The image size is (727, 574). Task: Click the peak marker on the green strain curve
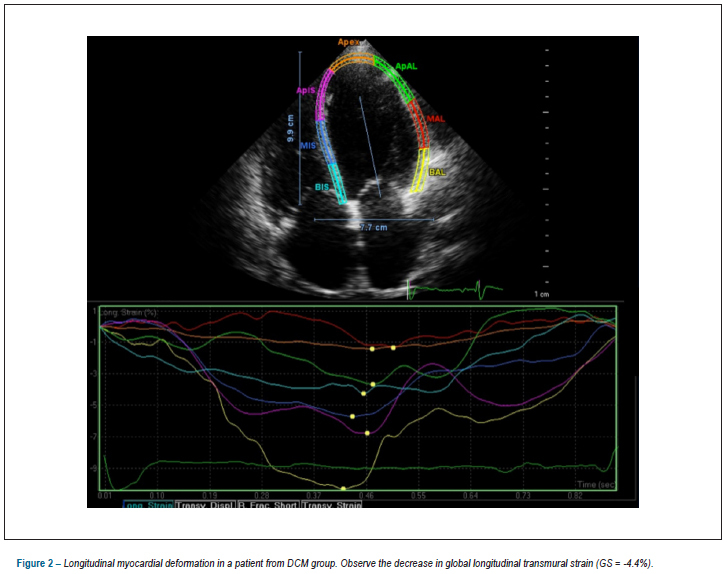[x=373, y=384]
